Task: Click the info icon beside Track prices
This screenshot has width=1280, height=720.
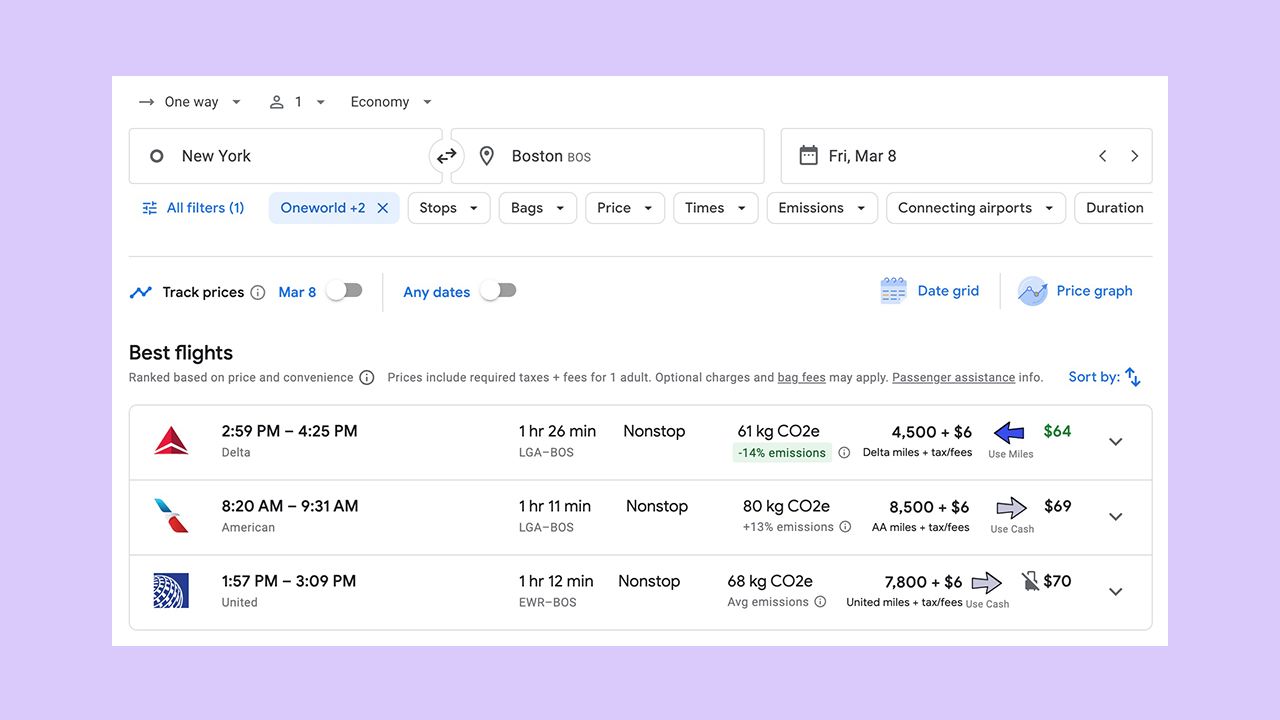Action: (259, 292)
